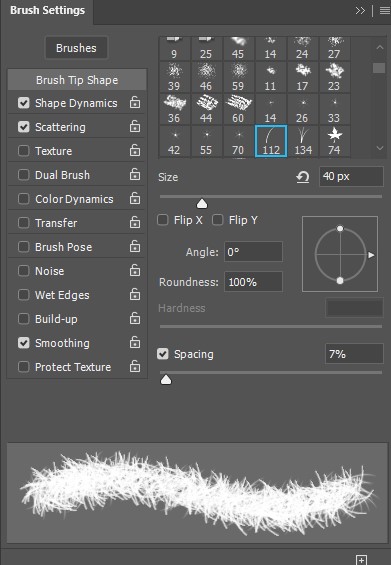Toggle lock icon for Transfer
The width and height of the screenshot is (391, 565).
[x=135, y=222]
